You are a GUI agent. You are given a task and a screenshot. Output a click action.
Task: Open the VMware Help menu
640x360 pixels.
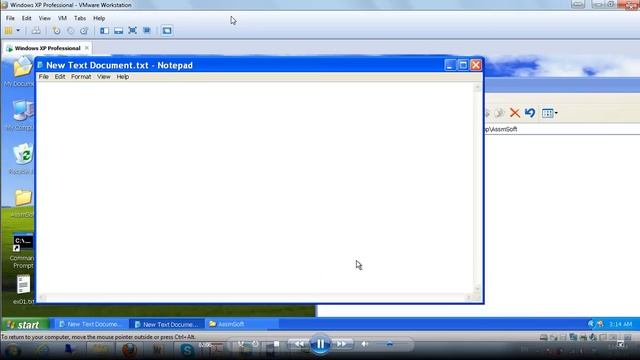pyautogui.click(x=99, y=18)
